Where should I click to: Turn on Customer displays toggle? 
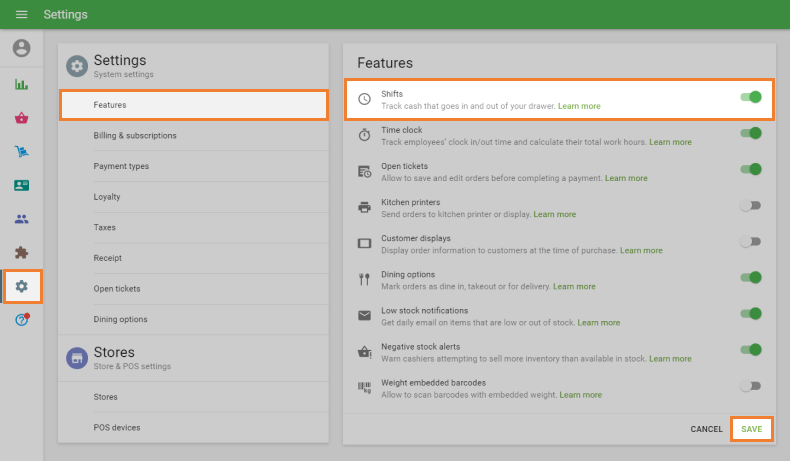pyautogui.click(x=750, y=242)
